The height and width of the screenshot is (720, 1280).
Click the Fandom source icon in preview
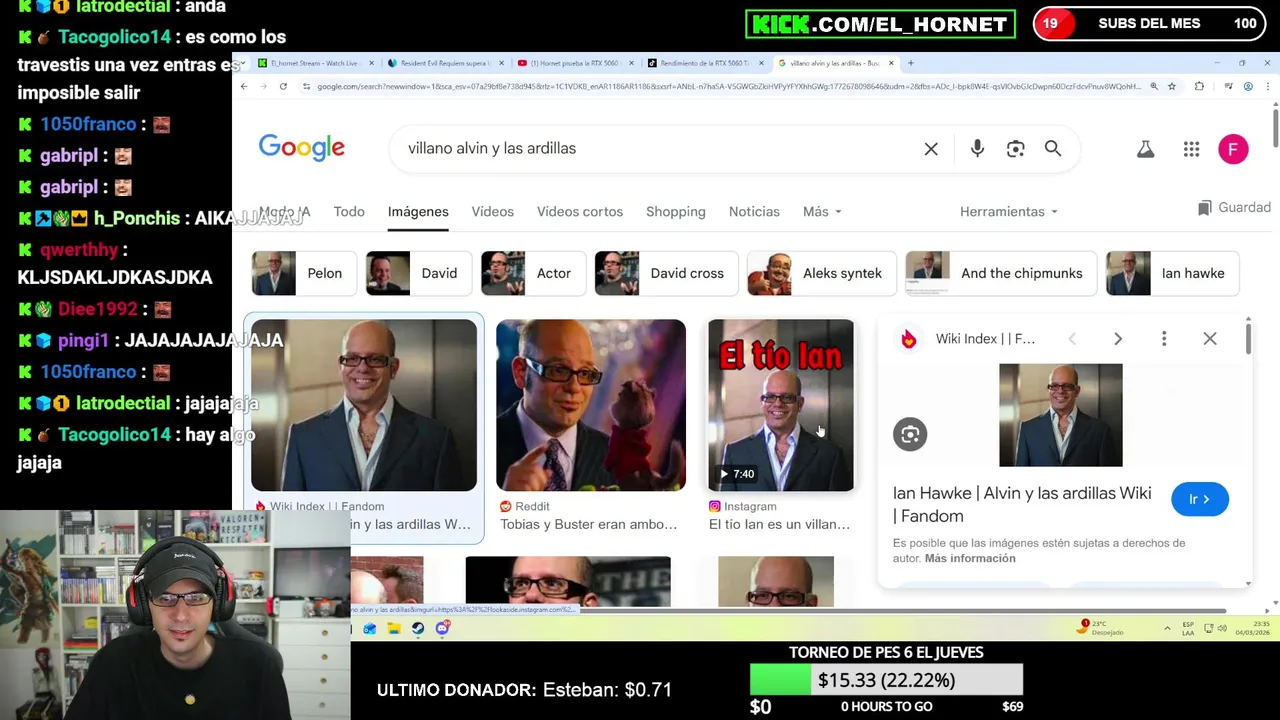[908, 339]
